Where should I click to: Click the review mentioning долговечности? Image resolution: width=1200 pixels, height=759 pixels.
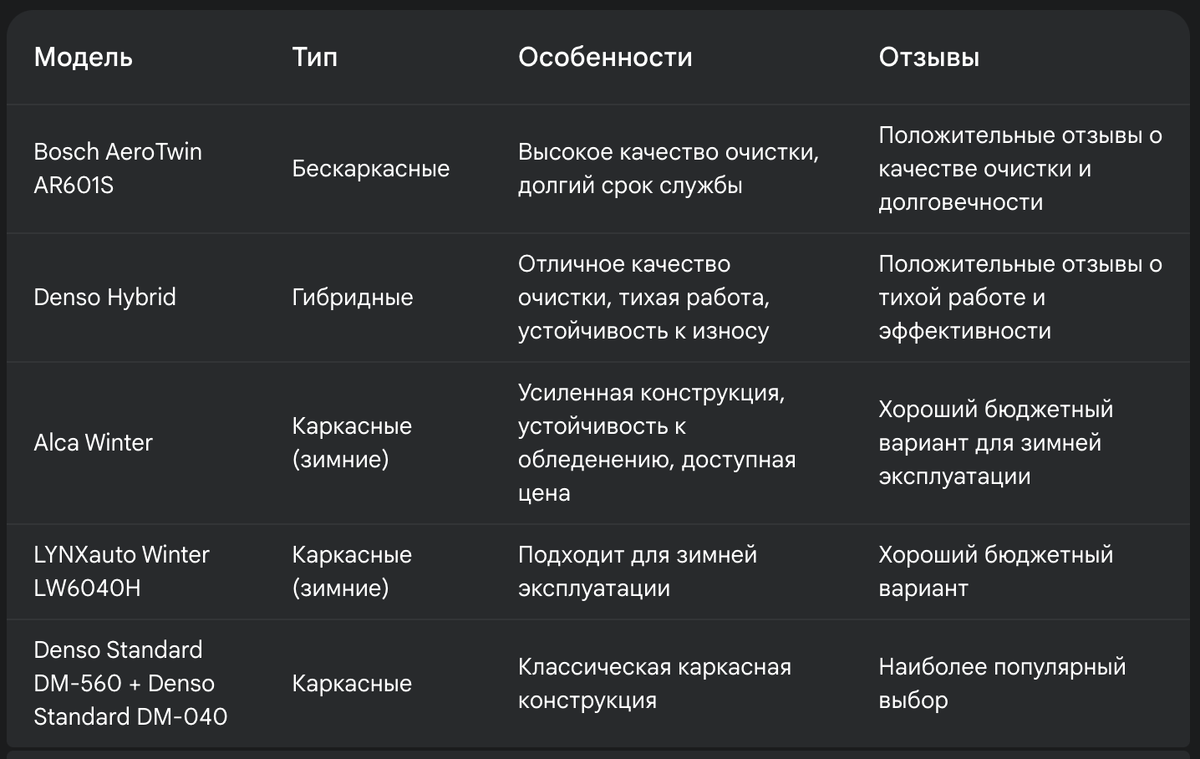(x=1020, y=169)
